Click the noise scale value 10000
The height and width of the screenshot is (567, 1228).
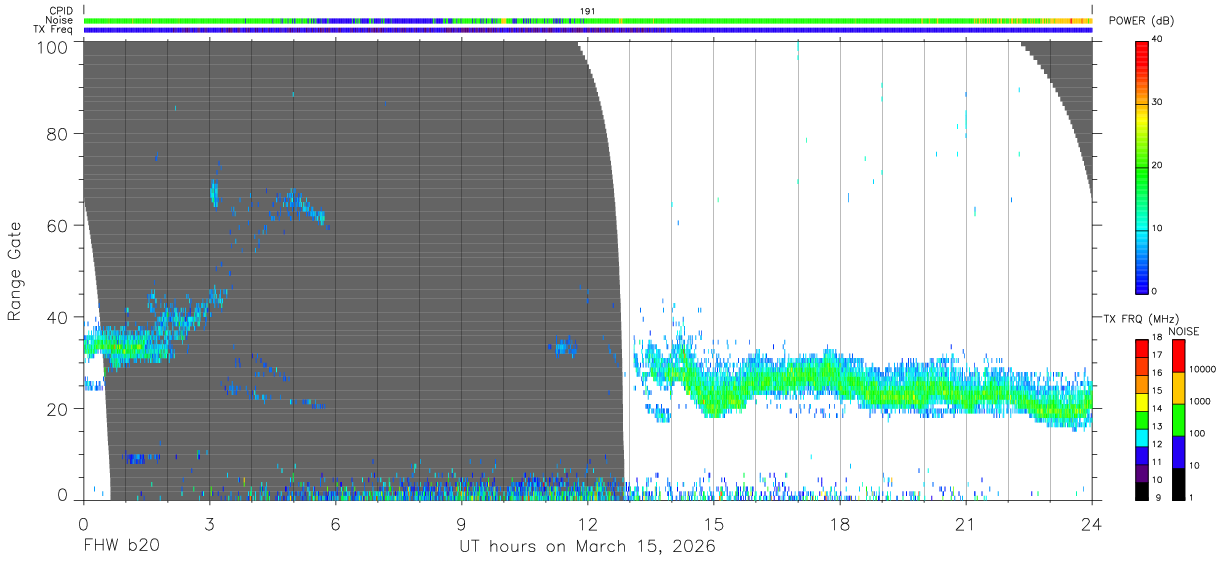pos(1201,369)
